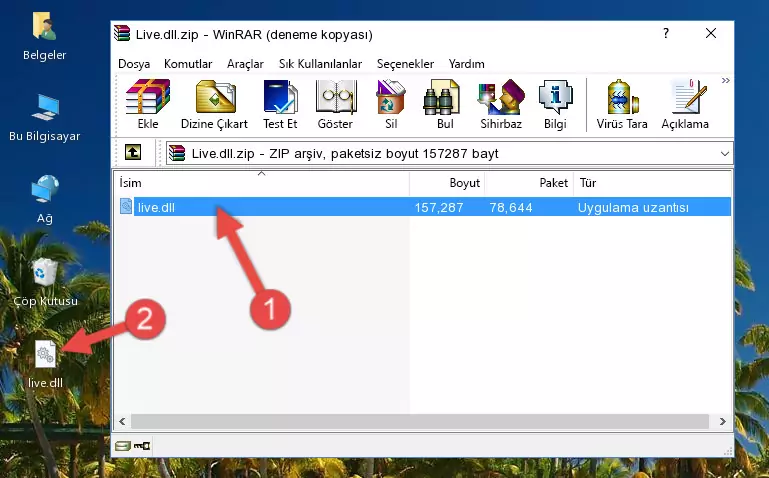Open the address bar dropdown arrow

[724, 153]
